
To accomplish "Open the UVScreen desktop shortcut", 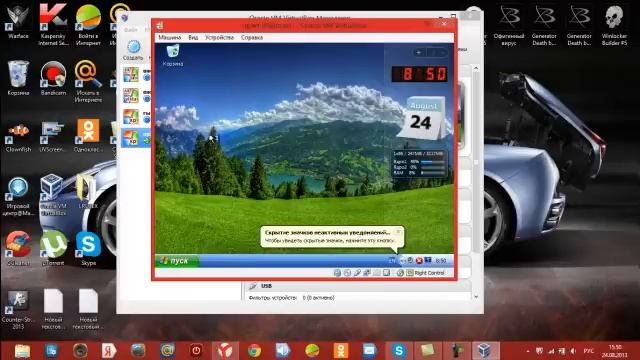I will pos(53,137).
